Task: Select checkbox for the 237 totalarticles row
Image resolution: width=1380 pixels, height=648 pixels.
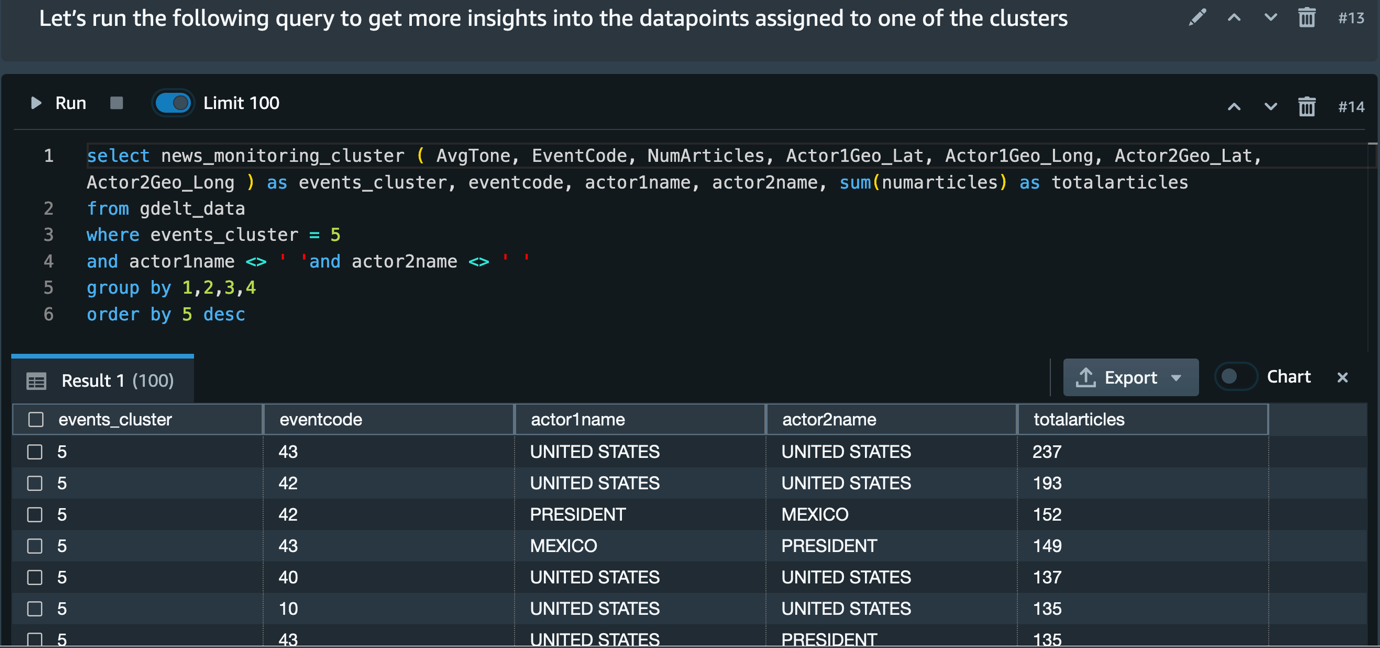Action: pos(35,452)
